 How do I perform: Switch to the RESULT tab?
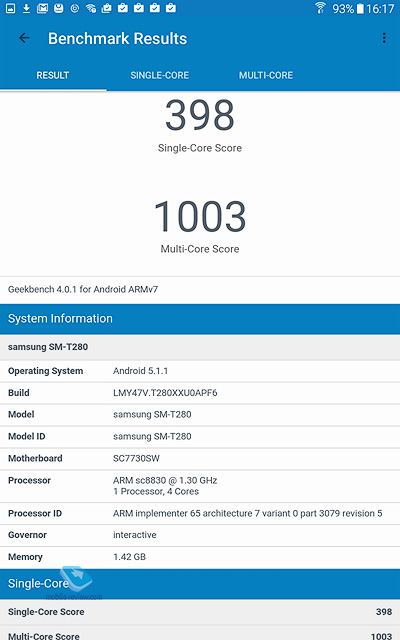tap(53, 76)
